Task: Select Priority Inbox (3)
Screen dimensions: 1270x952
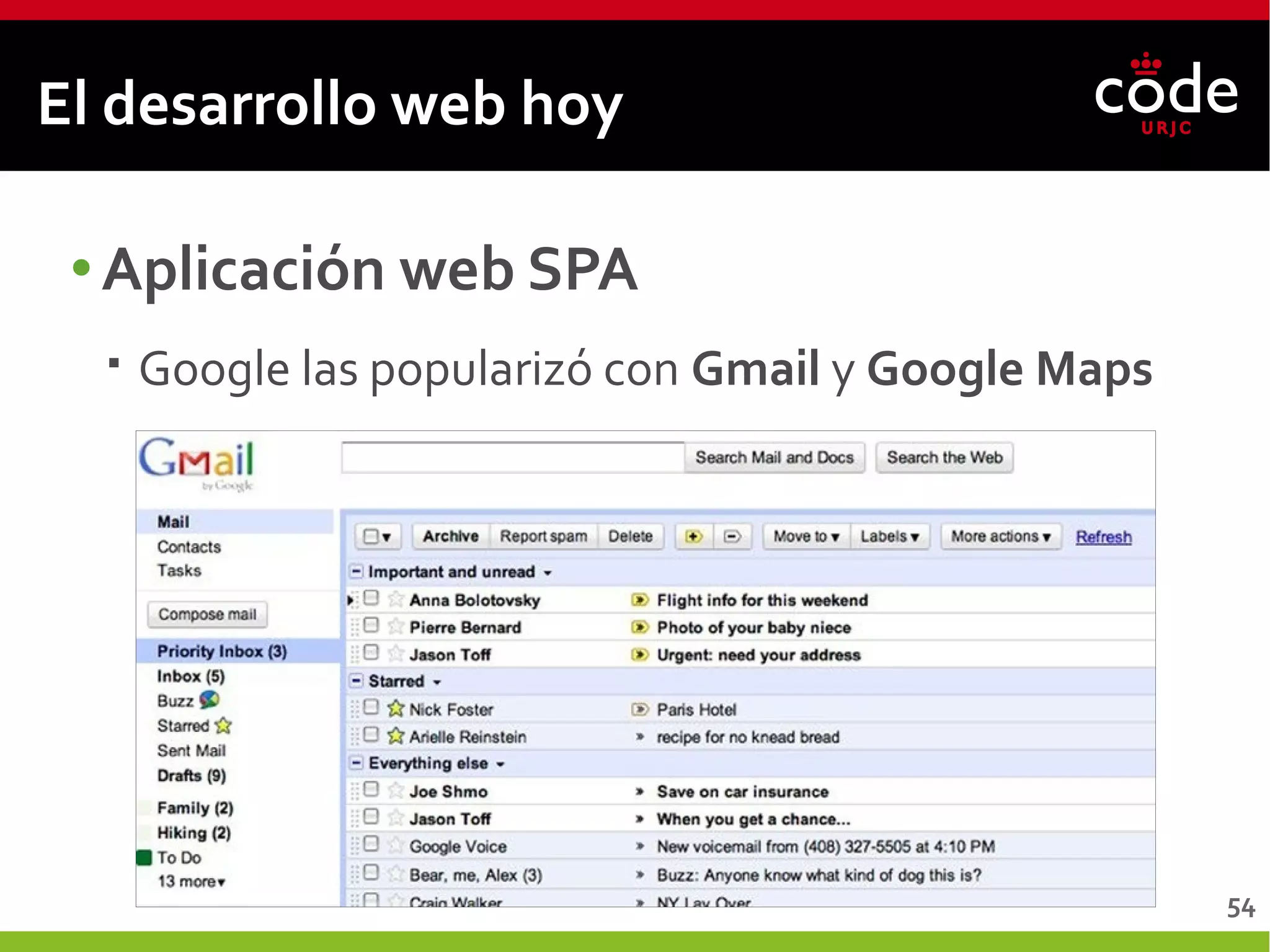Action: [222, 651]
